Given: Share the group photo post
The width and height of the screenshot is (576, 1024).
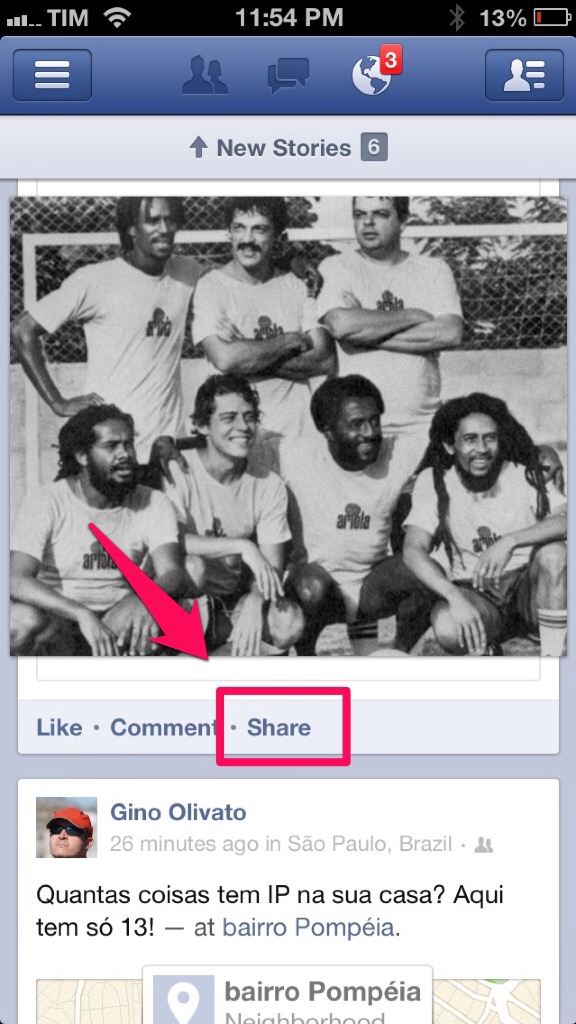Looking at the screenshot, I should pos(279,728).
